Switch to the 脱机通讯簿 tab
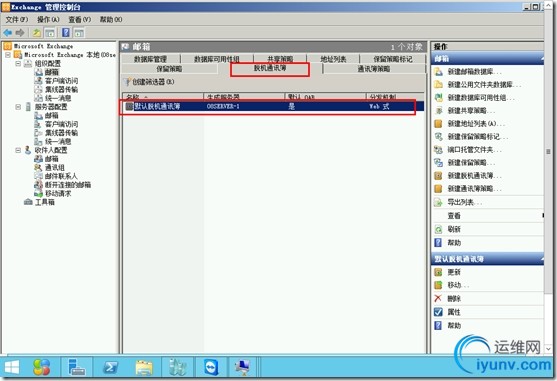This screenshot has height=381, width=557. tap(270, 69)
